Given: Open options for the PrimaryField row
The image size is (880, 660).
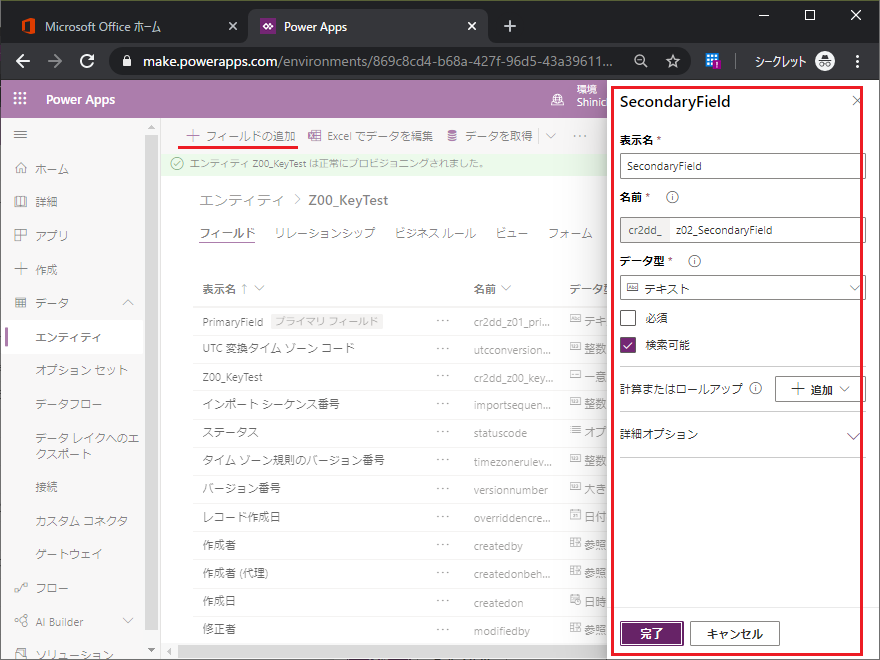Looking at the screenshot, I should coord(443,320).
